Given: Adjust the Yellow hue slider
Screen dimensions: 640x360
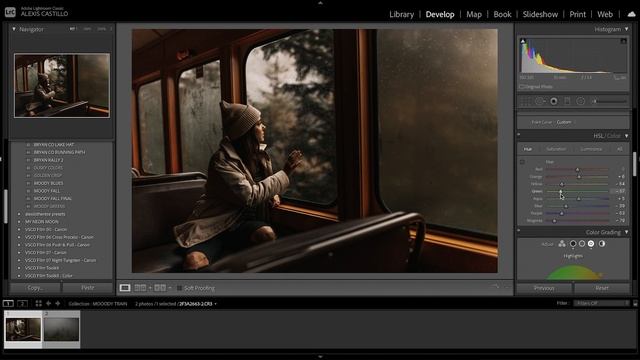Looking at the screenshot, I should tap(577, 184).
